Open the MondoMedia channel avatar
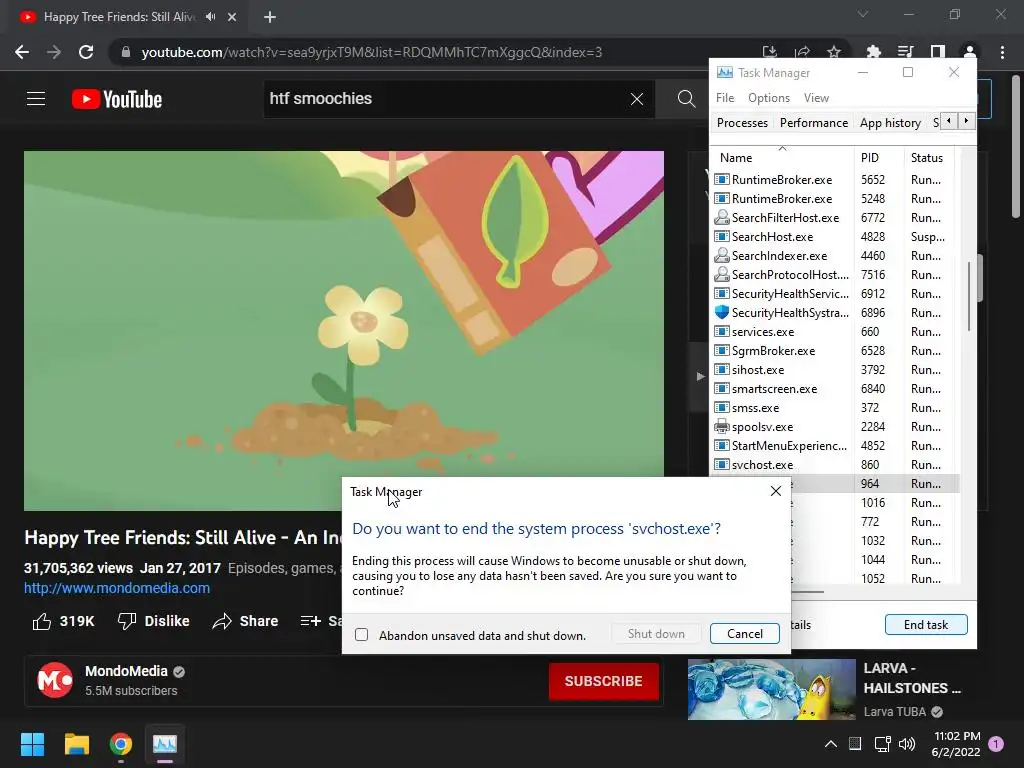This screenshot has width=1024, height=768. tap(54, 680)
